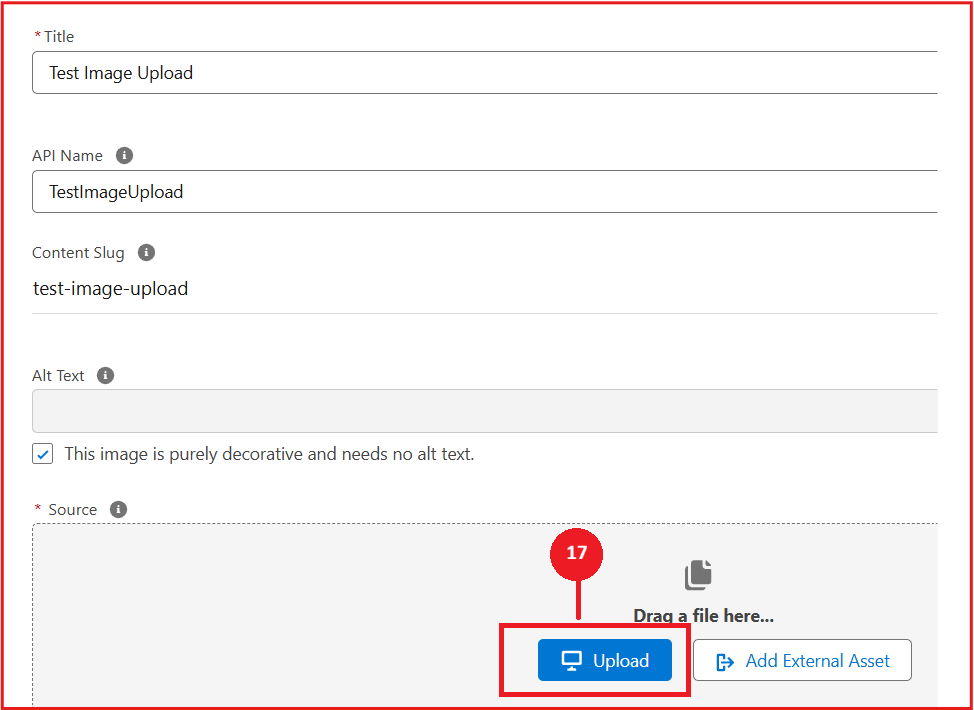This screenshot has height=710, width=974.
Task: Click the 'Drag a file here...' text
Action: (x=703, y=616)
